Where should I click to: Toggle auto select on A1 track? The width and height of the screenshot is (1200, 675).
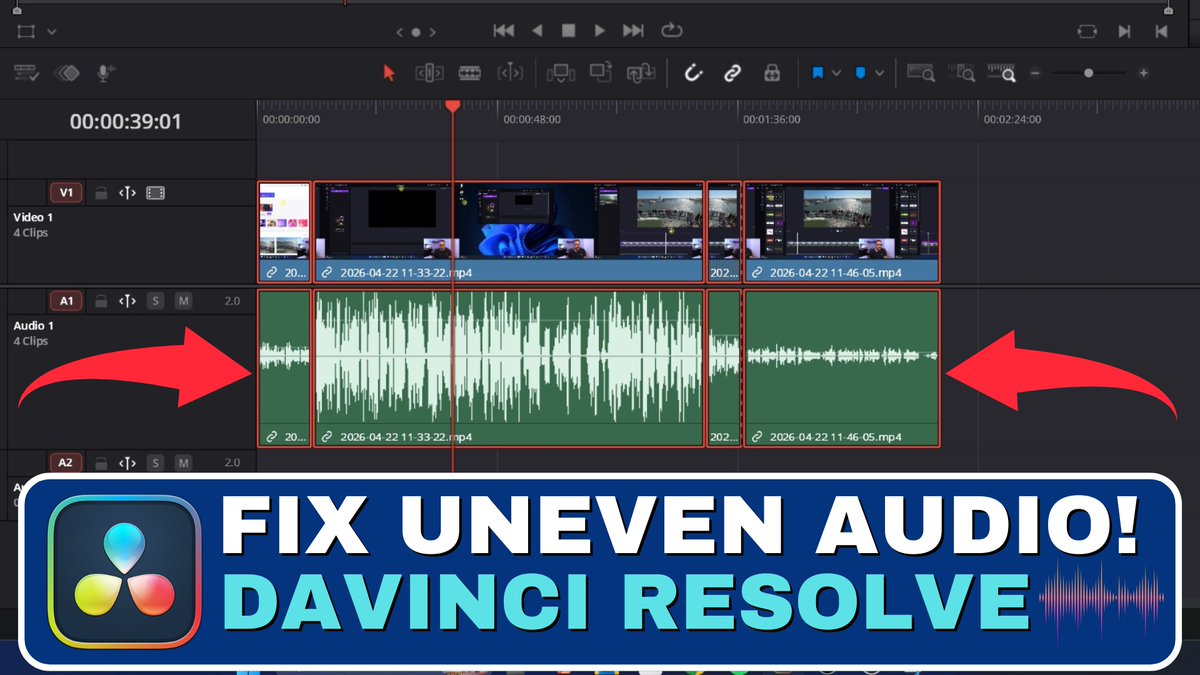[127, 300]
